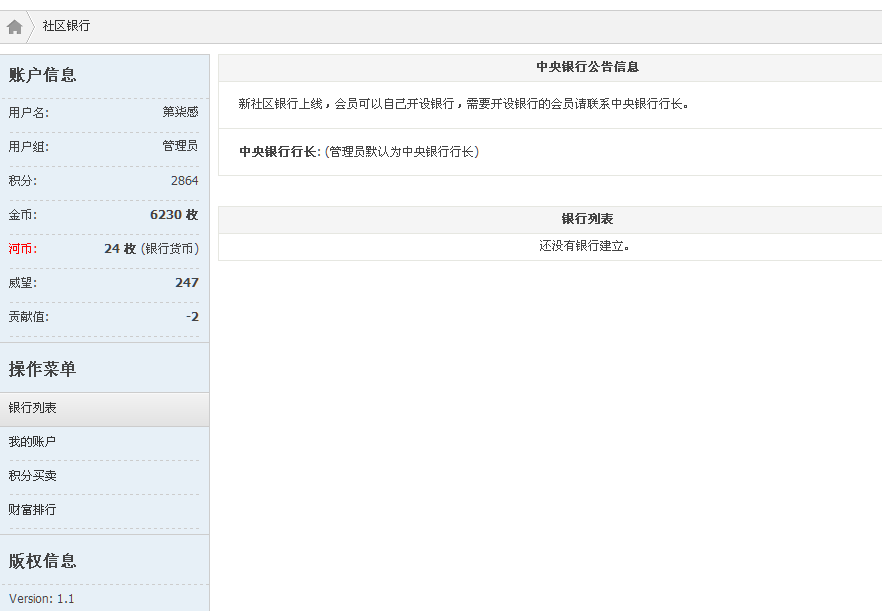The image size is (882, 611).
Task: Click the 还没有银行建立 message
Action: [x=584, y=246]
